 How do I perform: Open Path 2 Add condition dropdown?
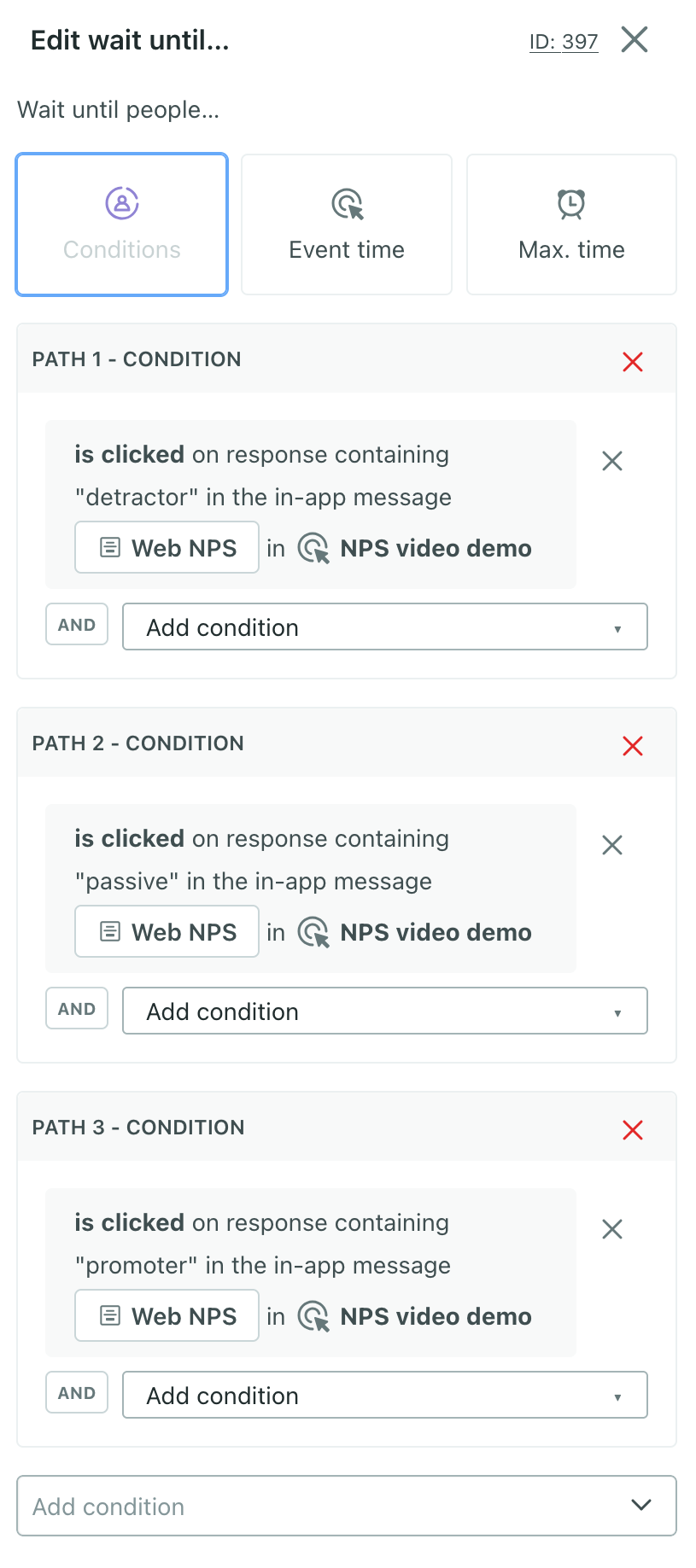[385, 1011]
